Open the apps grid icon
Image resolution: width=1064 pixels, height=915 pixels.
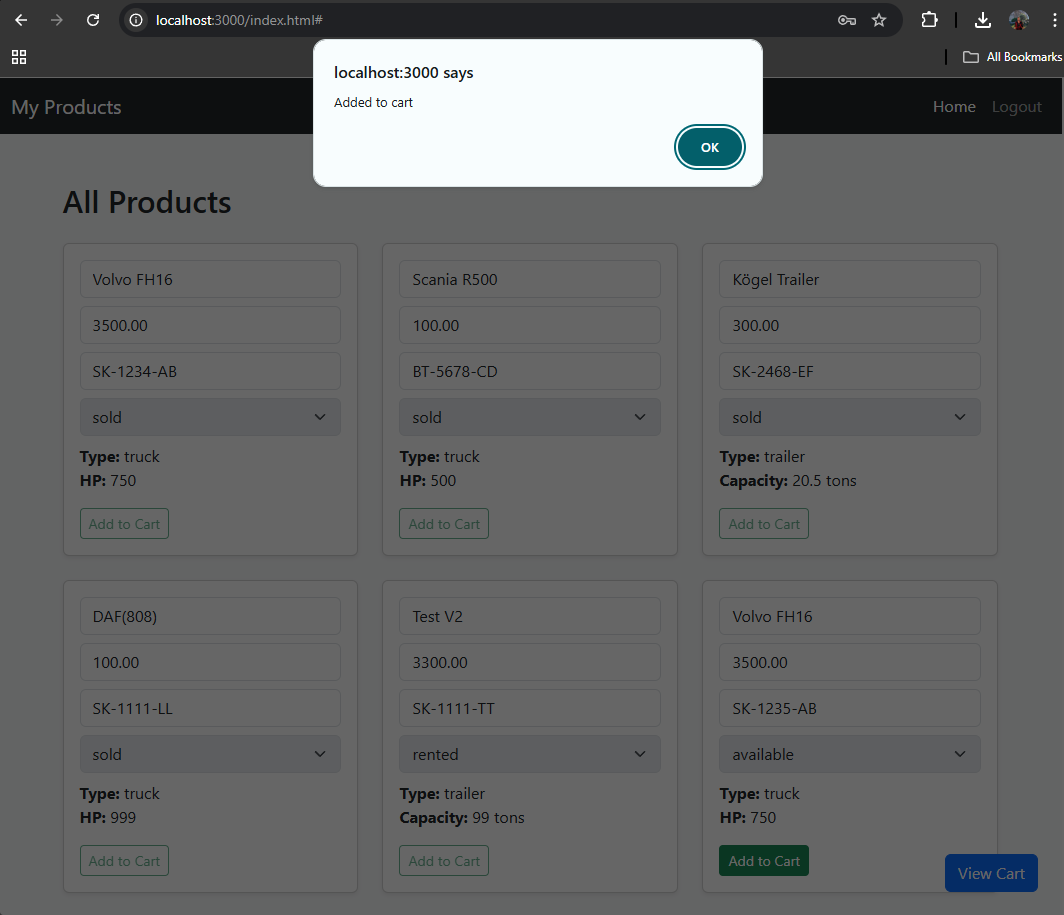tap(19, 57)
